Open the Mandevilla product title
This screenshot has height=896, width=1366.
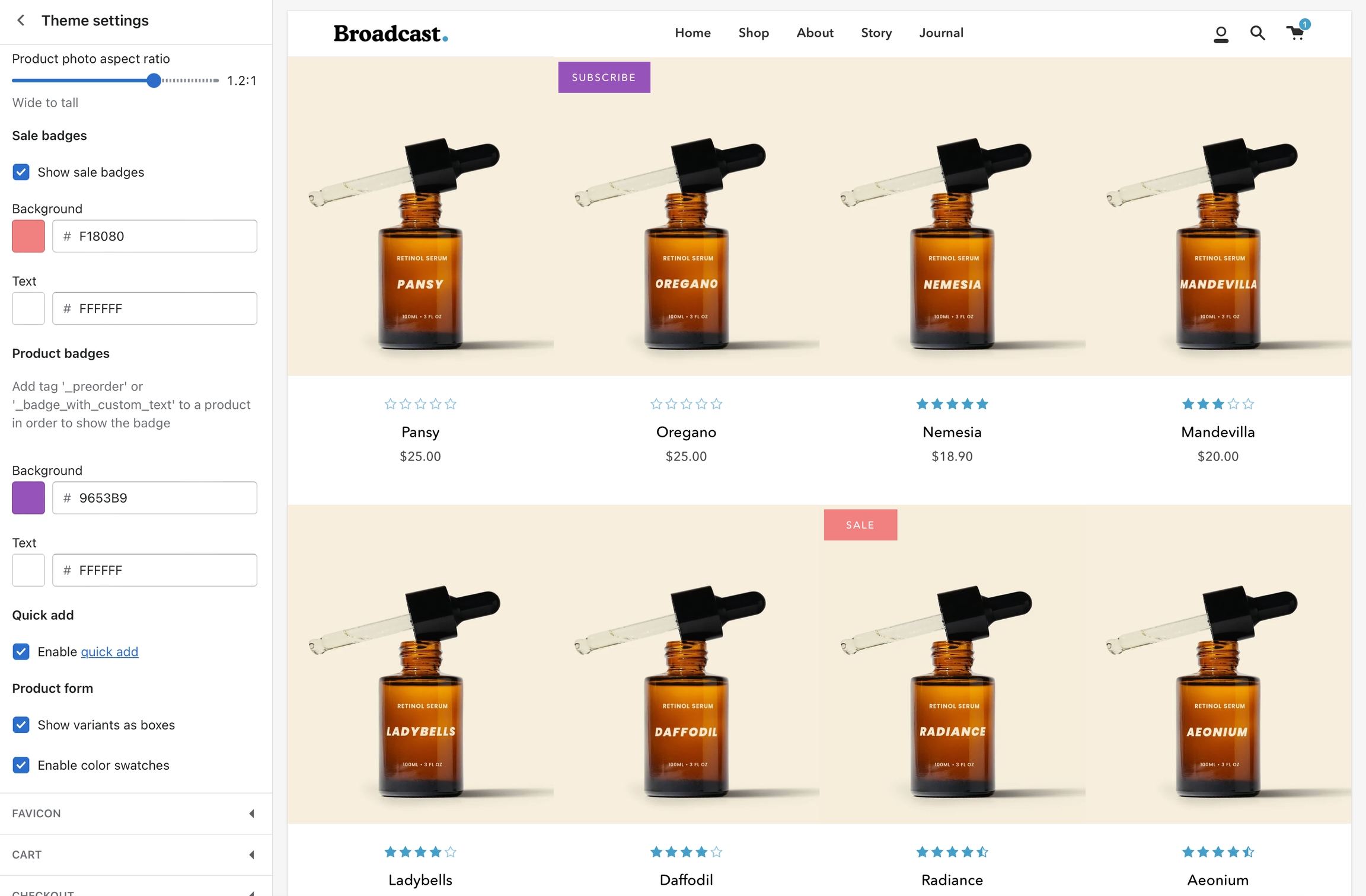pyautogui.click(x=1217, y=432)
